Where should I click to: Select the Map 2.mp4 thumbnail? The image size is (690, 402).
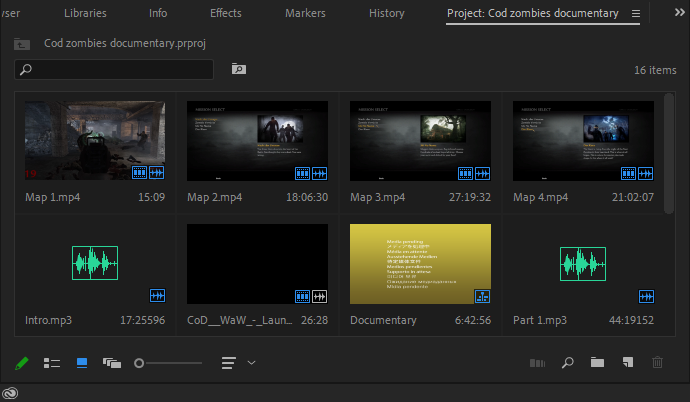tap(257, 141)
